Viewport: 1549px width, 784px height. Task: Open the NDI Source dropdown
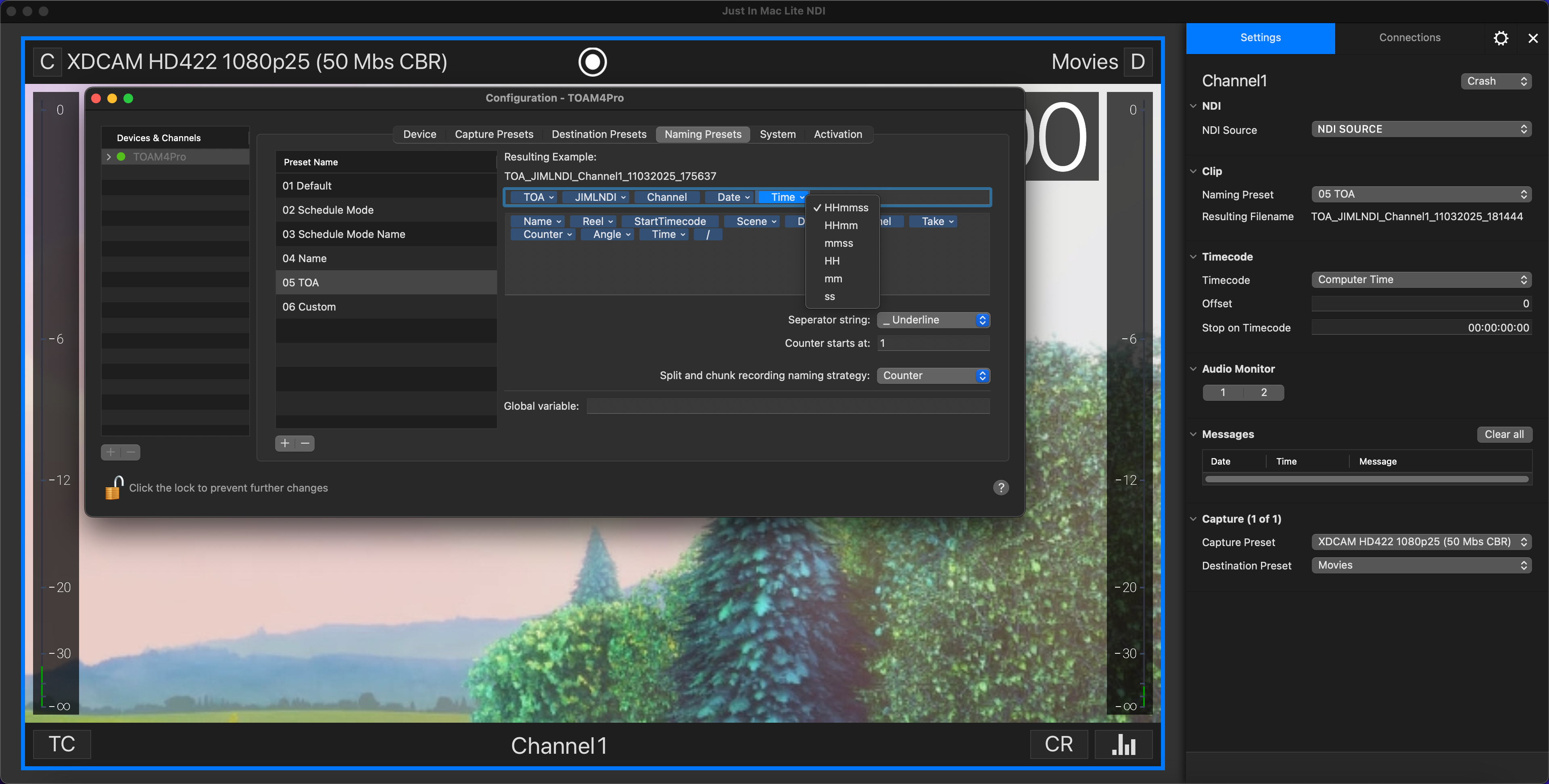pyautogui.click(x=1422, y=129)
